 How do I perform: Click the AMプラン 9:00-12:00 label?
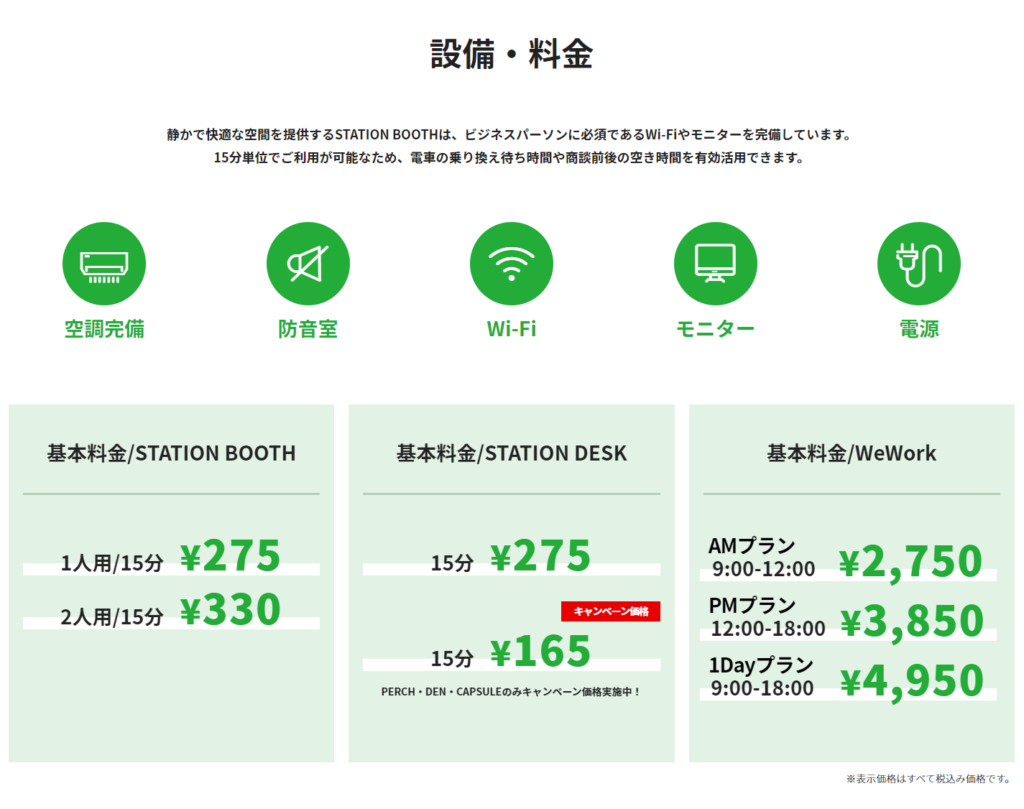pyautogui.click(x=762, y=557)
